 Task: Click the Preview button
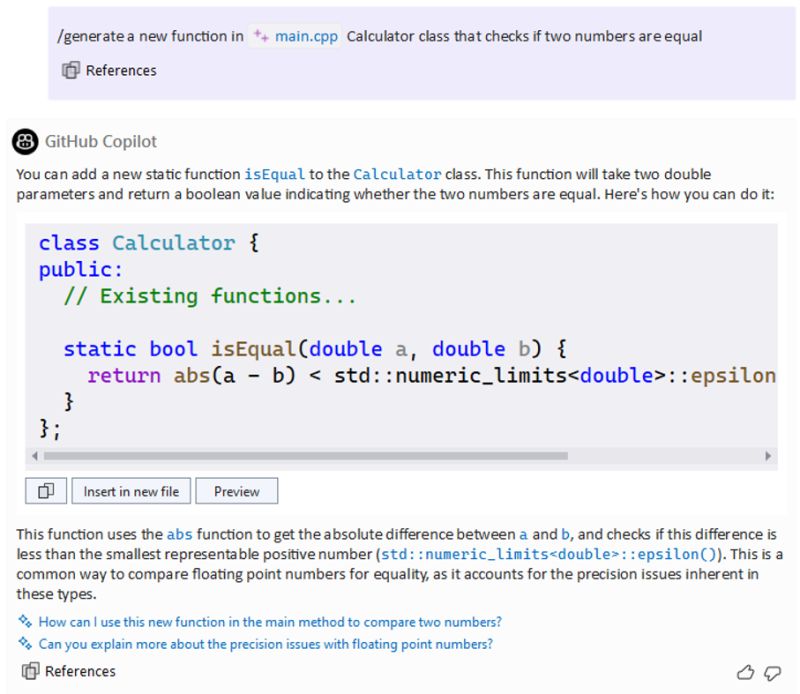(239, 490)
